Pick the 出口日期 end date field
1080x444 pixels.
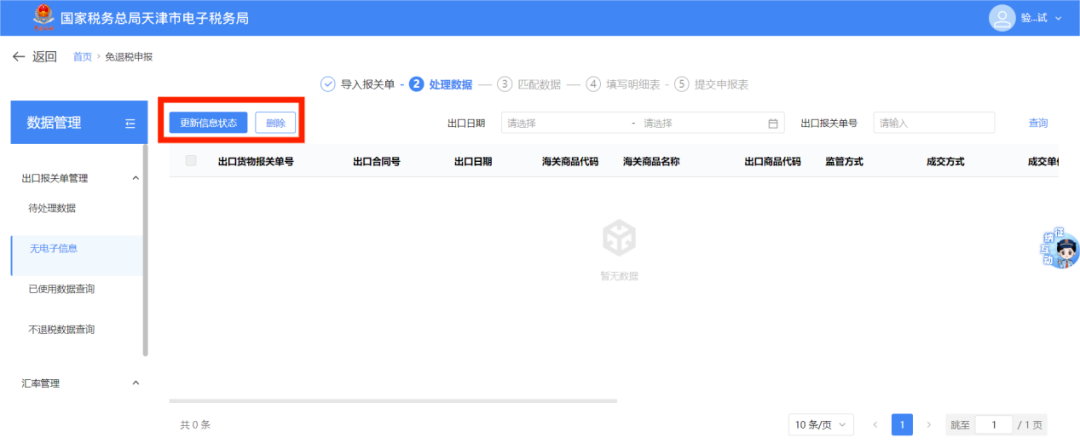point(699,123)
